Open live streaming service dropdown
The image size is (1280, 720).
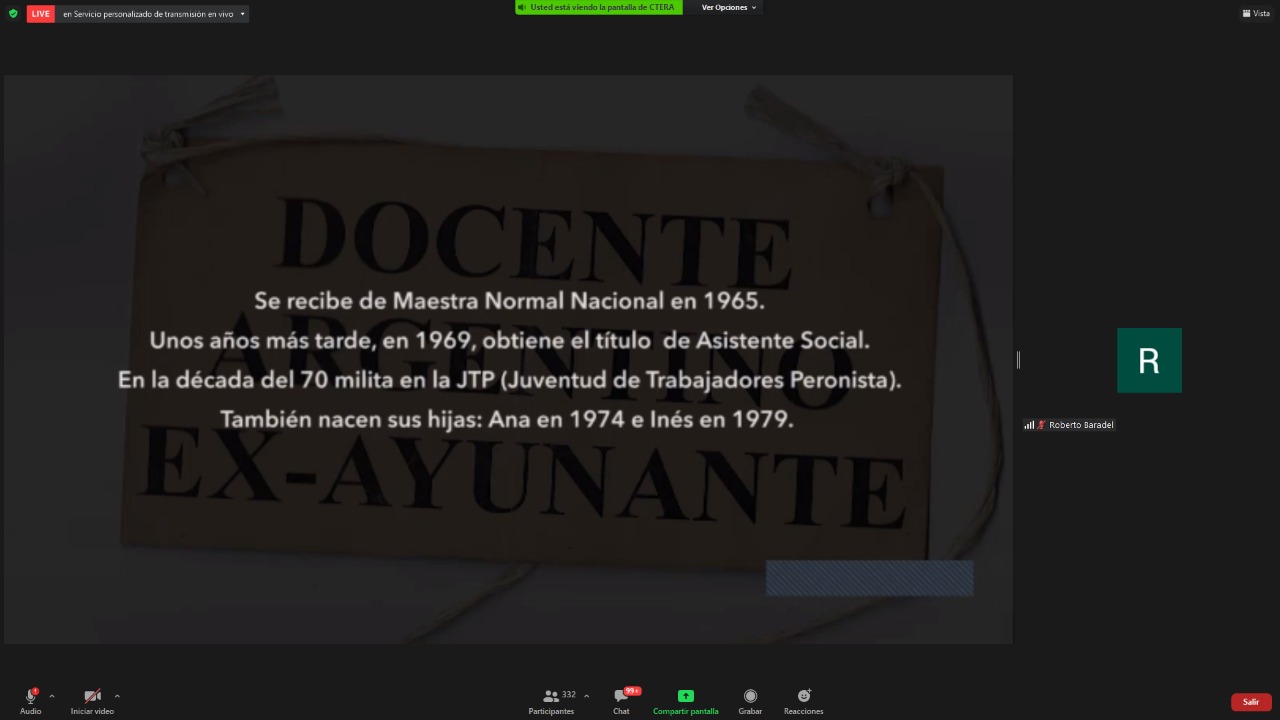(x=242, y=14)
